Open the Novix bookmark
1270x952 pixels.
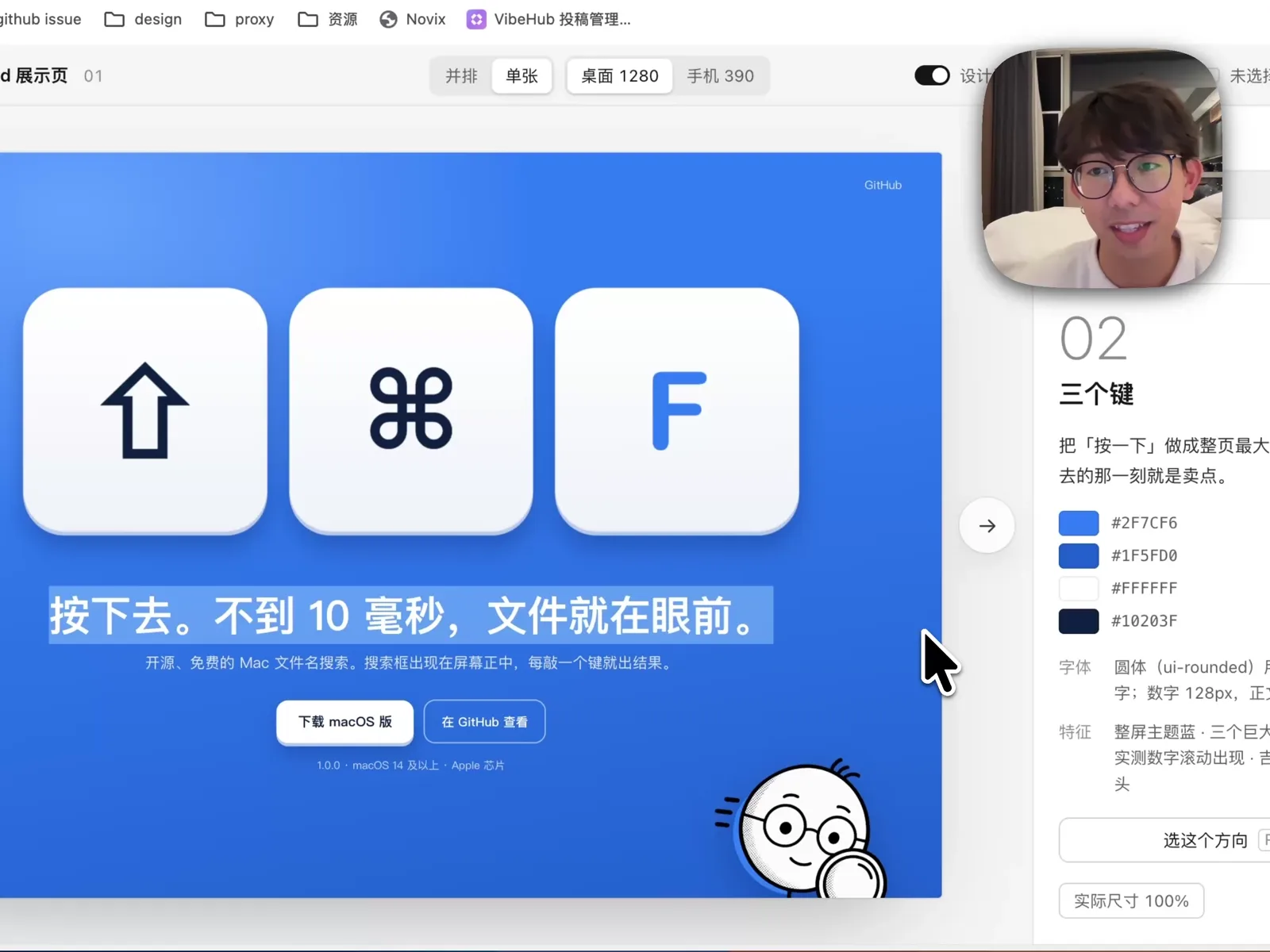[x=413, y=19]
